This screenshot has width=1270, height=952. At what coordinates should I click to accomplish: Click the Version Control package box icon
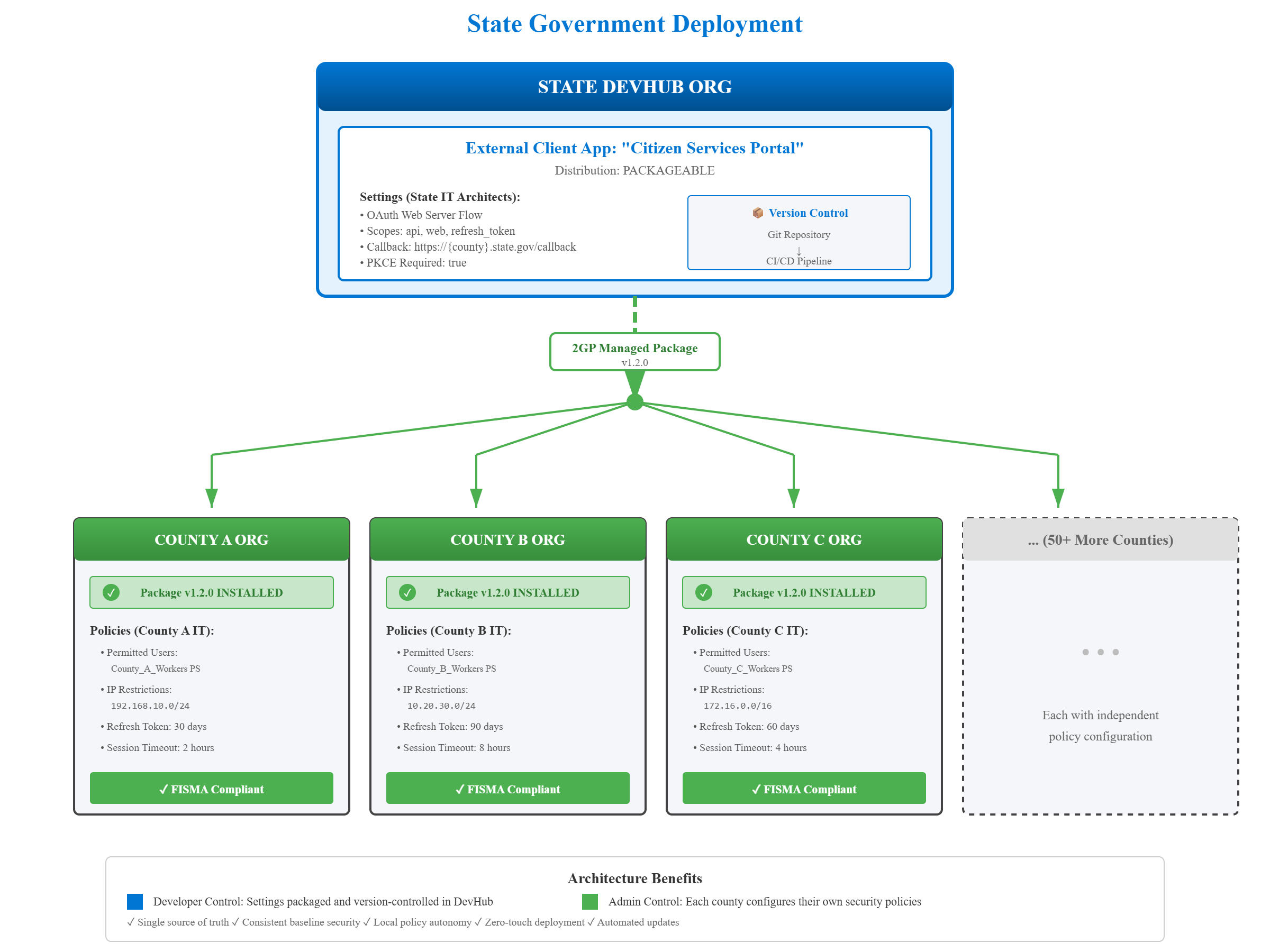(x=758, y=213)
